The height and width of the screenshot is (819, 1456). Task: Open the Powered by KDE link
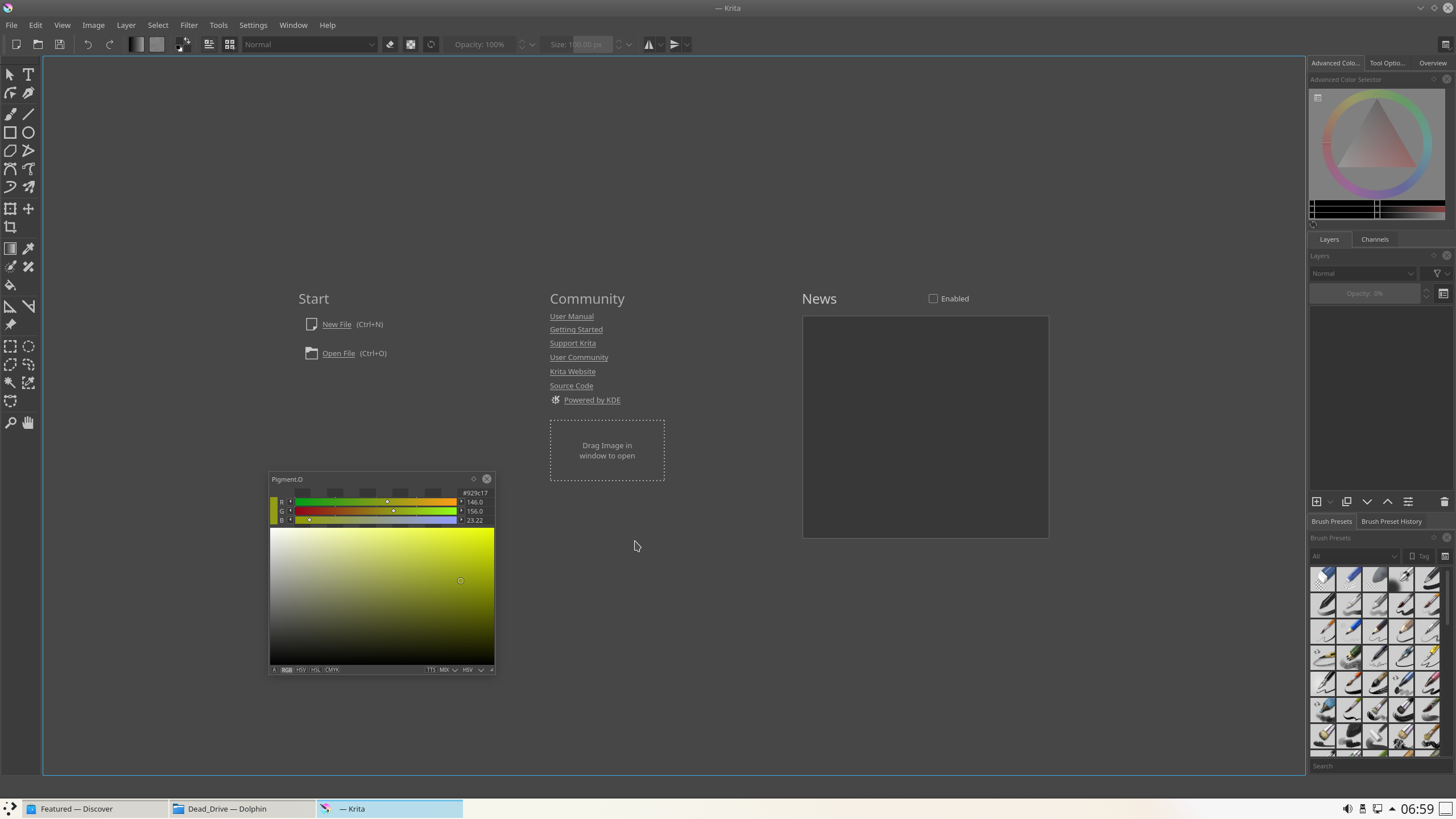point(592,400)
